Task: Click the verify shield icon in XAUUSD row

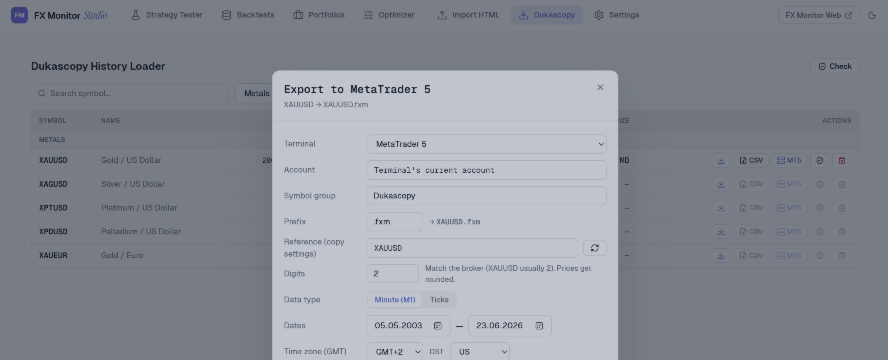Action: (819, 160)
